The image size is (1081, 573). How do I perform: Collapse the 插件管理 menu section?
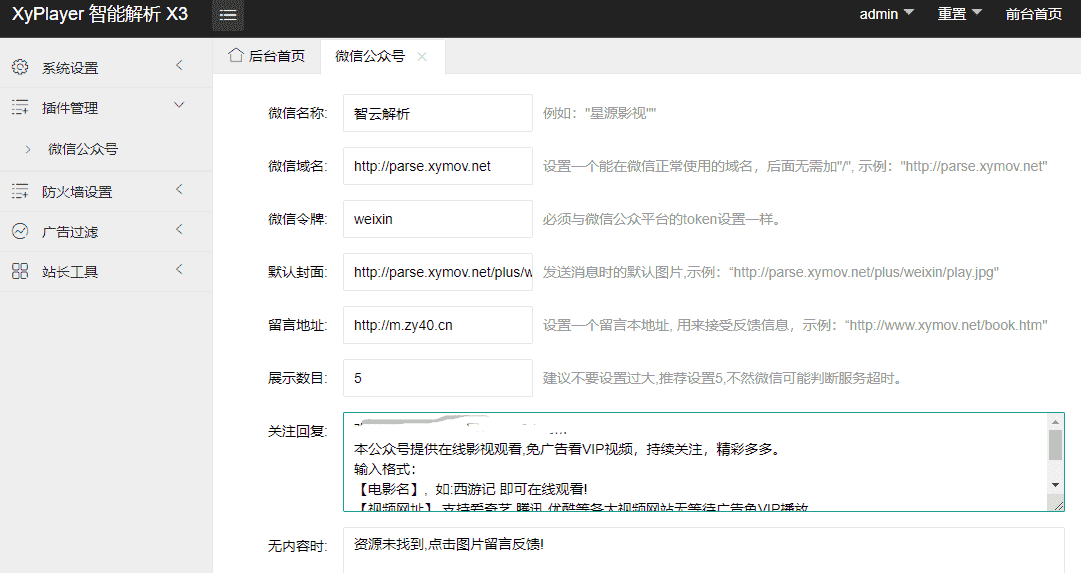click(179, 105)
